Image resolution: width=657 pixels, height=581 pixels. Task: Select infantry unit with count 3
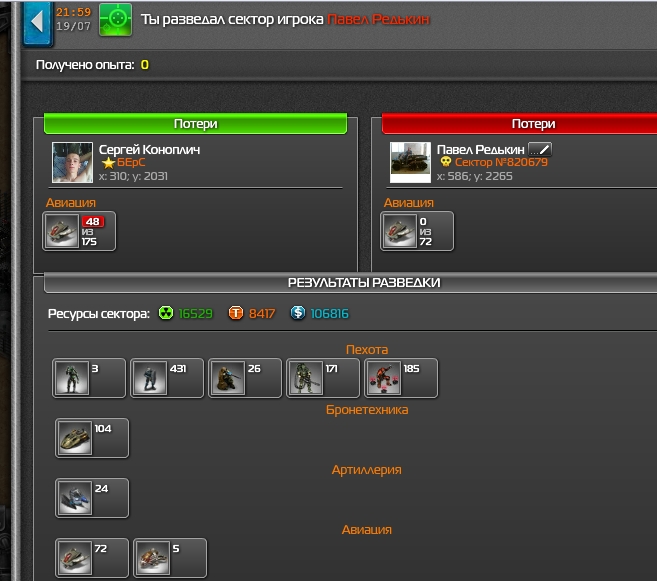tap(89, 378)
